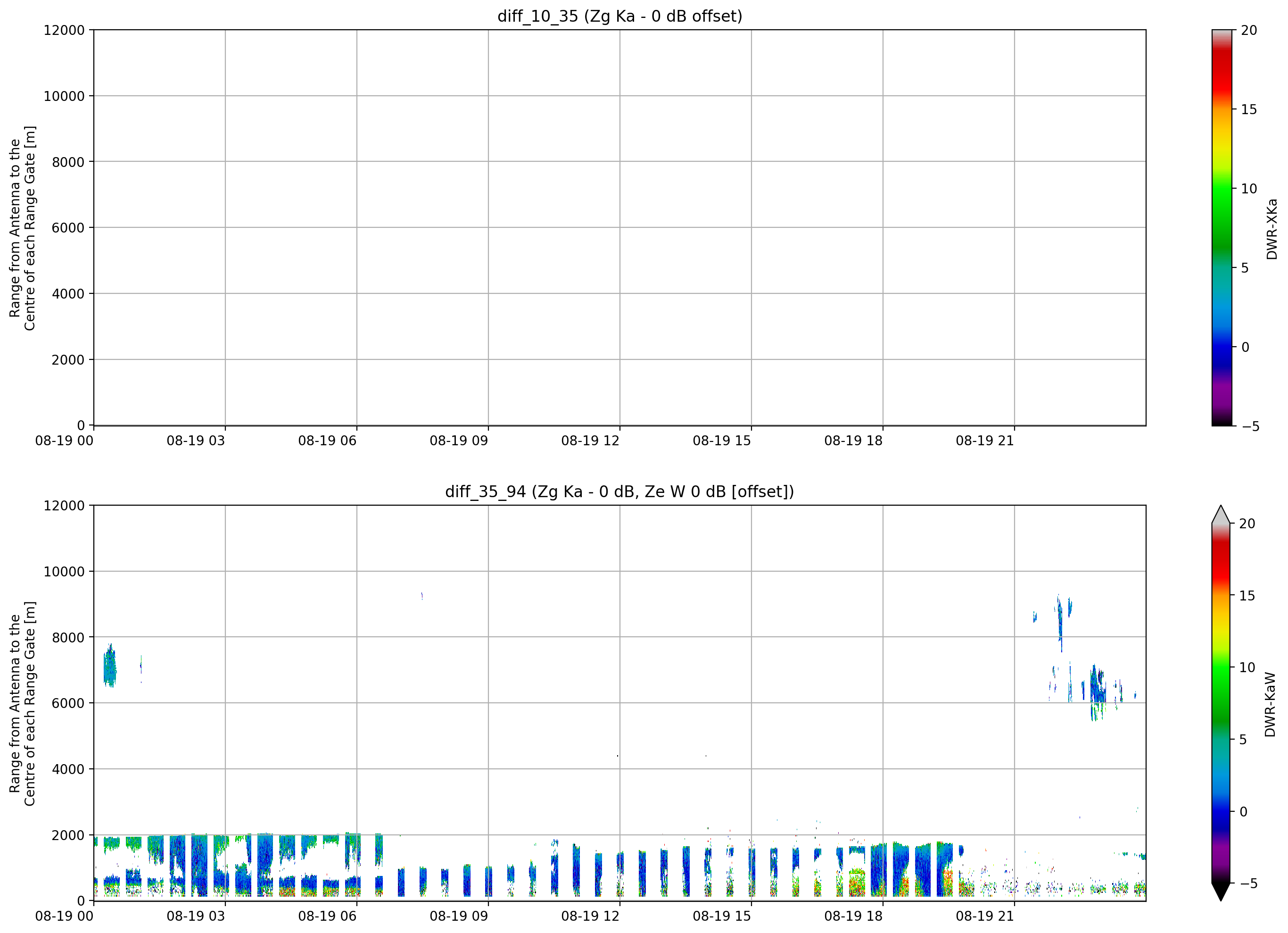
Task: Click the teal cloud patch near 7000 m after midnight
Action: tap(109, 666)
